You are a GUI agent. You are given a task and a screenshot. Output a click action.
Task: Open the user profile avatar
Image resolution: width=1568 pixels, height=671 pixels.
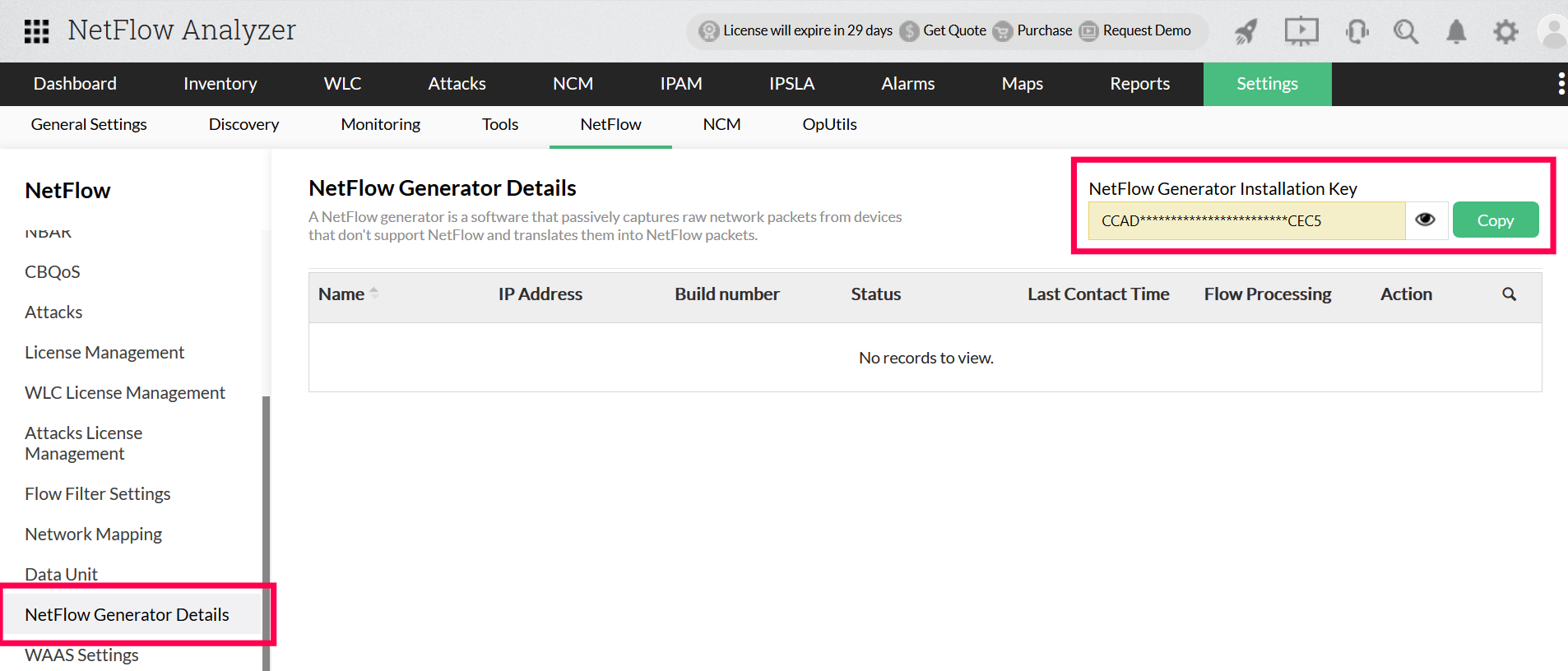1553,31
